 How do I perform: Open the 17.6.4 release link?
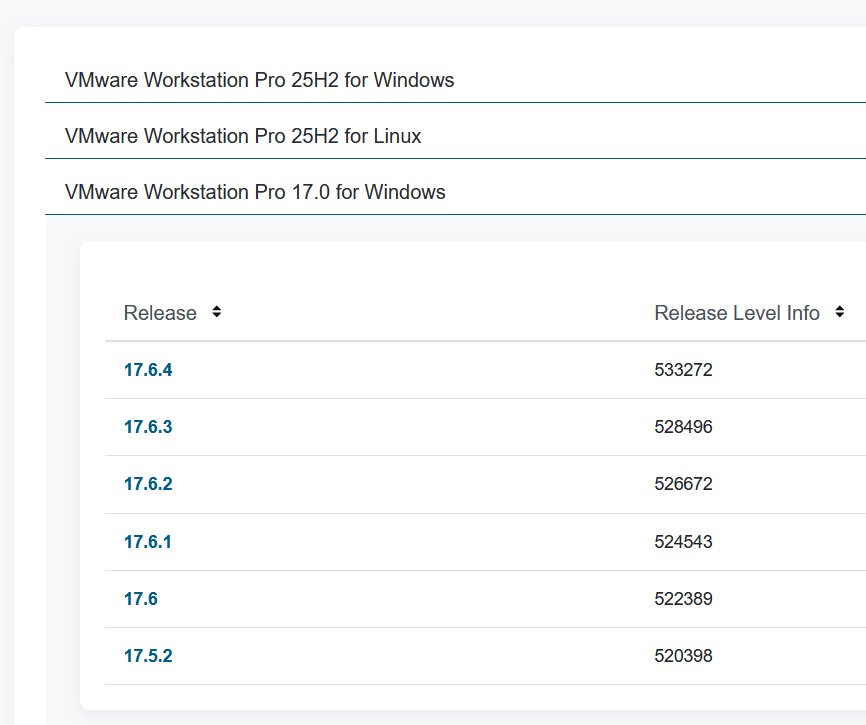pyautogui.click(x=148, y=370)
